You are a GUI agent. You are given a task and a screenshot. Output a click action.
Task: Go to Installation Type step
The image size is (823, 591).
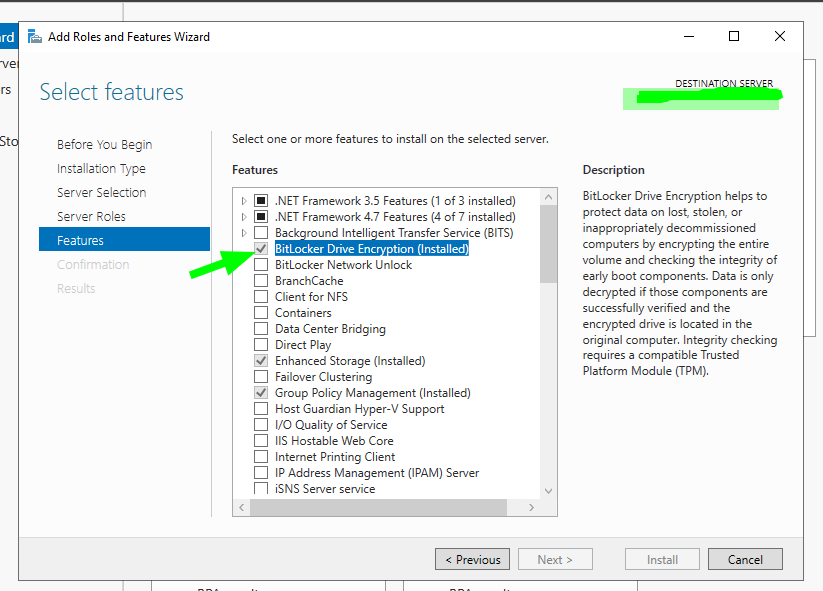[x=101, y=168]
